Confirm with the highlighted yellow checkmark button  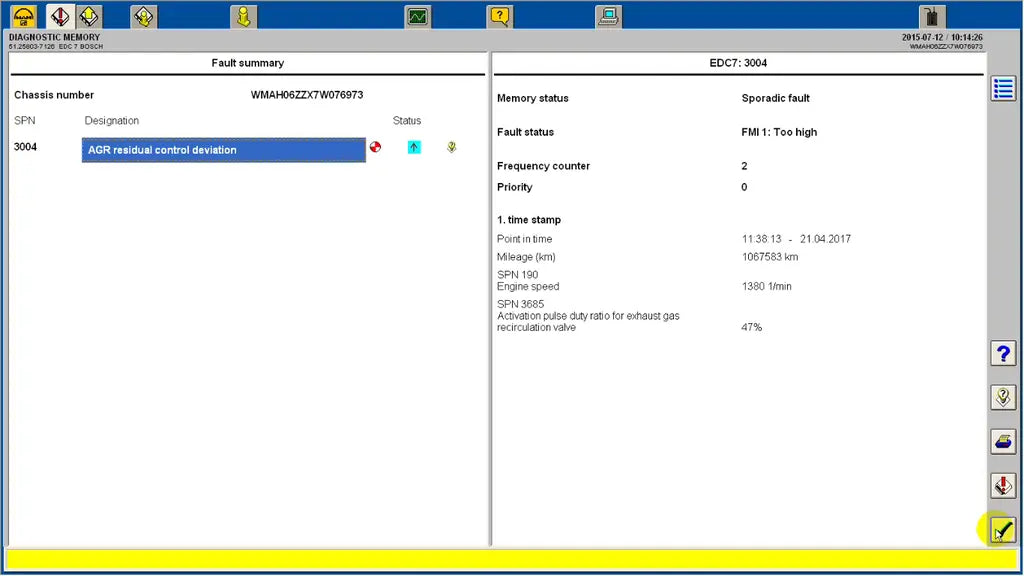point(1002,530)
